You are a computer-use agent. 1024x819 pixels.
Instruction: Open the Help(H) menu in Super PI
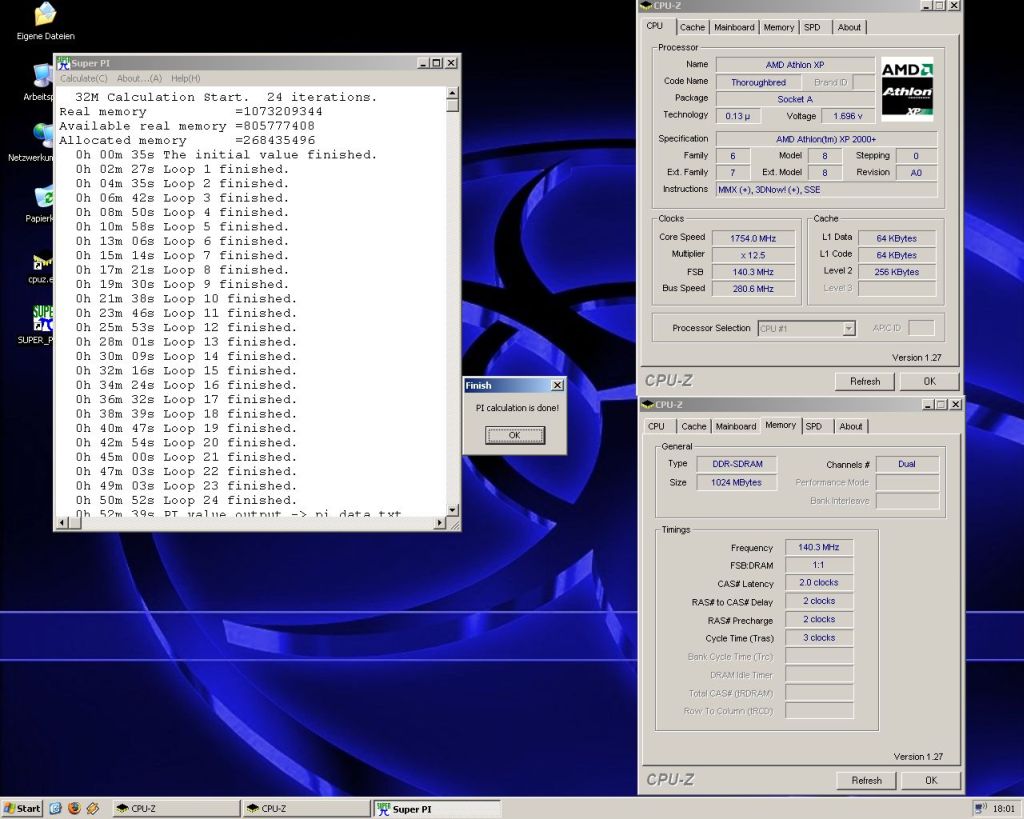[x=185, y=78]
